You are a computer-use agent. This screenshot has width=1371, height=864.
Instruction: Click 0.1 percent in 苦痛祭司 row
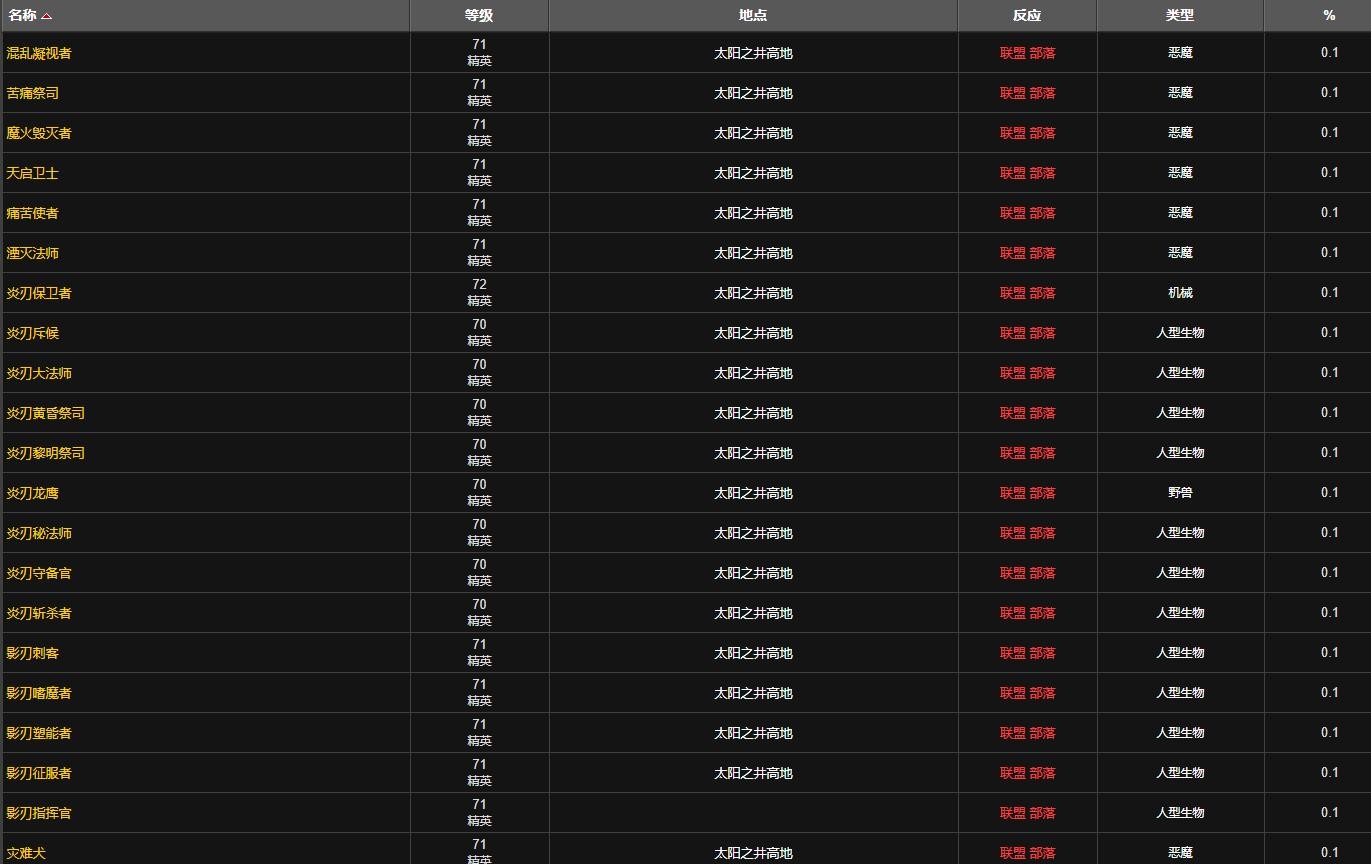[1329, 93]
